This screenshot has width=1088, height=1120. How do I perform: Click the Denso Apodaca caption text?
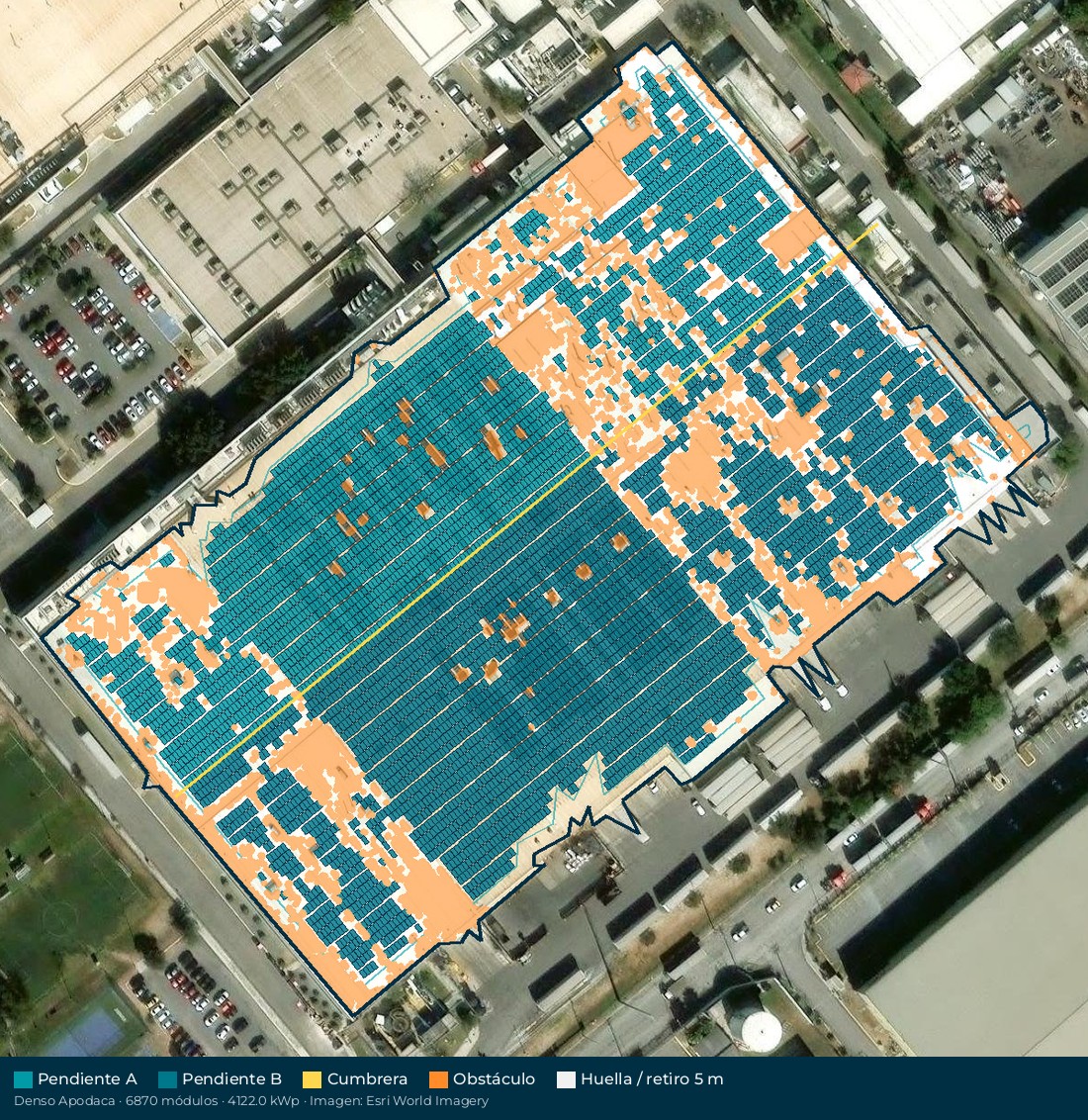pos(64,1101)
